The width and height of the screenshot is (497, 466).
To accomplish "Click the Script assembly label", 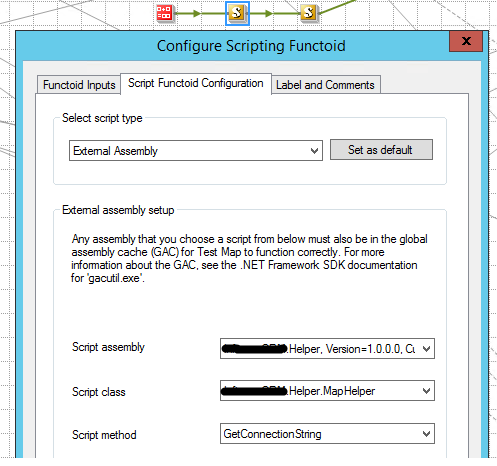I will (108, 347).
